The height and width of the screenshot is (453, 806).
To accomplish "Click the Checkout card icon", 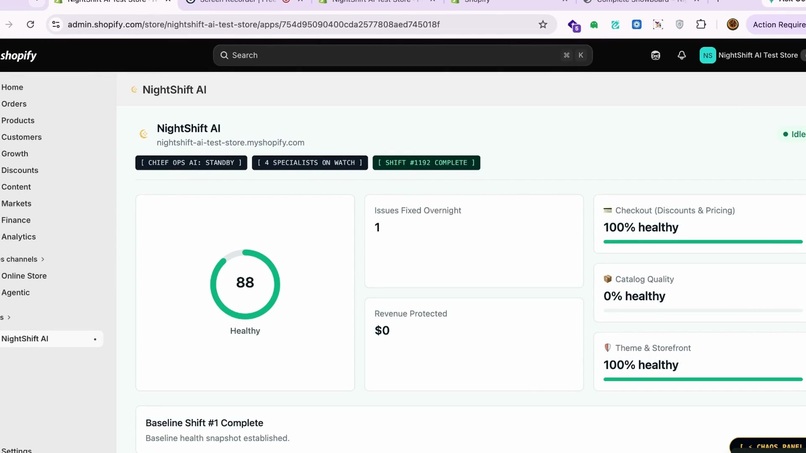I will coord(608,210).
